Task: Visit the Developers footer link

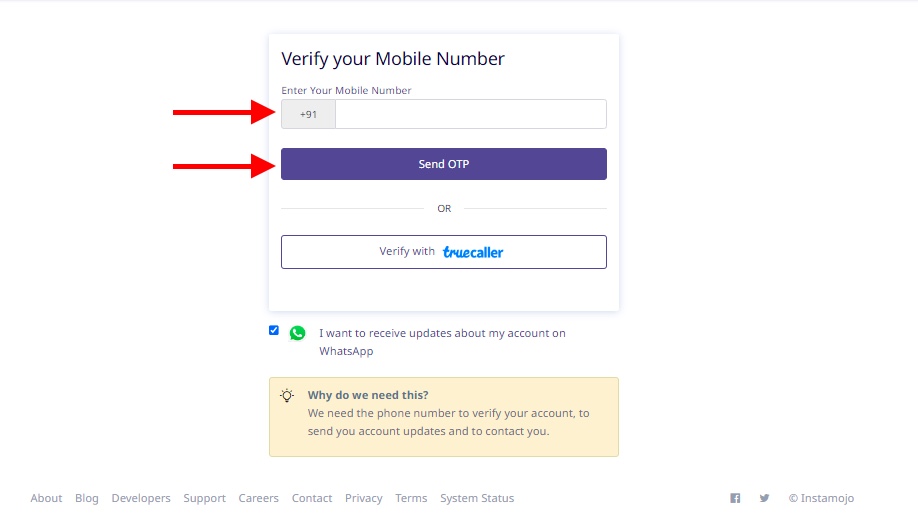Action: pos(141,498)
